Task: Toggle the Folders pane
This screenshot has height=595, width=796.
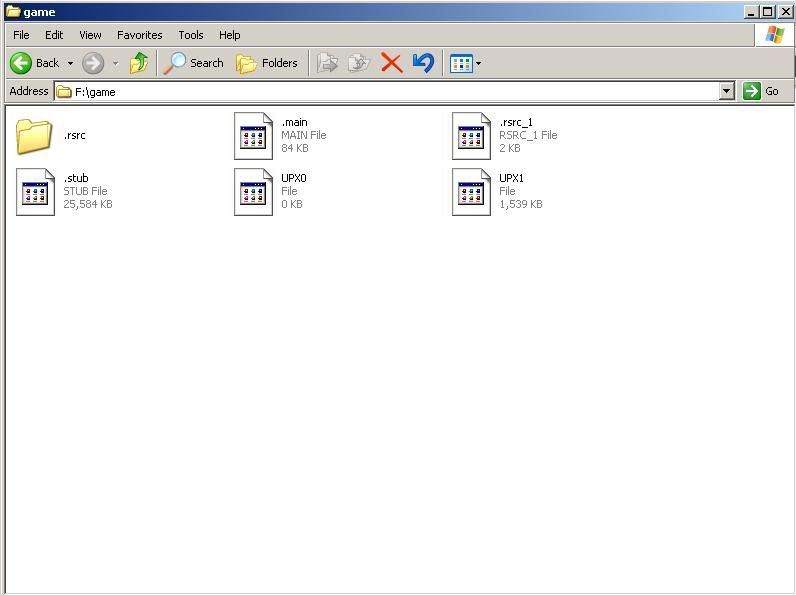Action: pyautogui.click(x=267, y=63)
